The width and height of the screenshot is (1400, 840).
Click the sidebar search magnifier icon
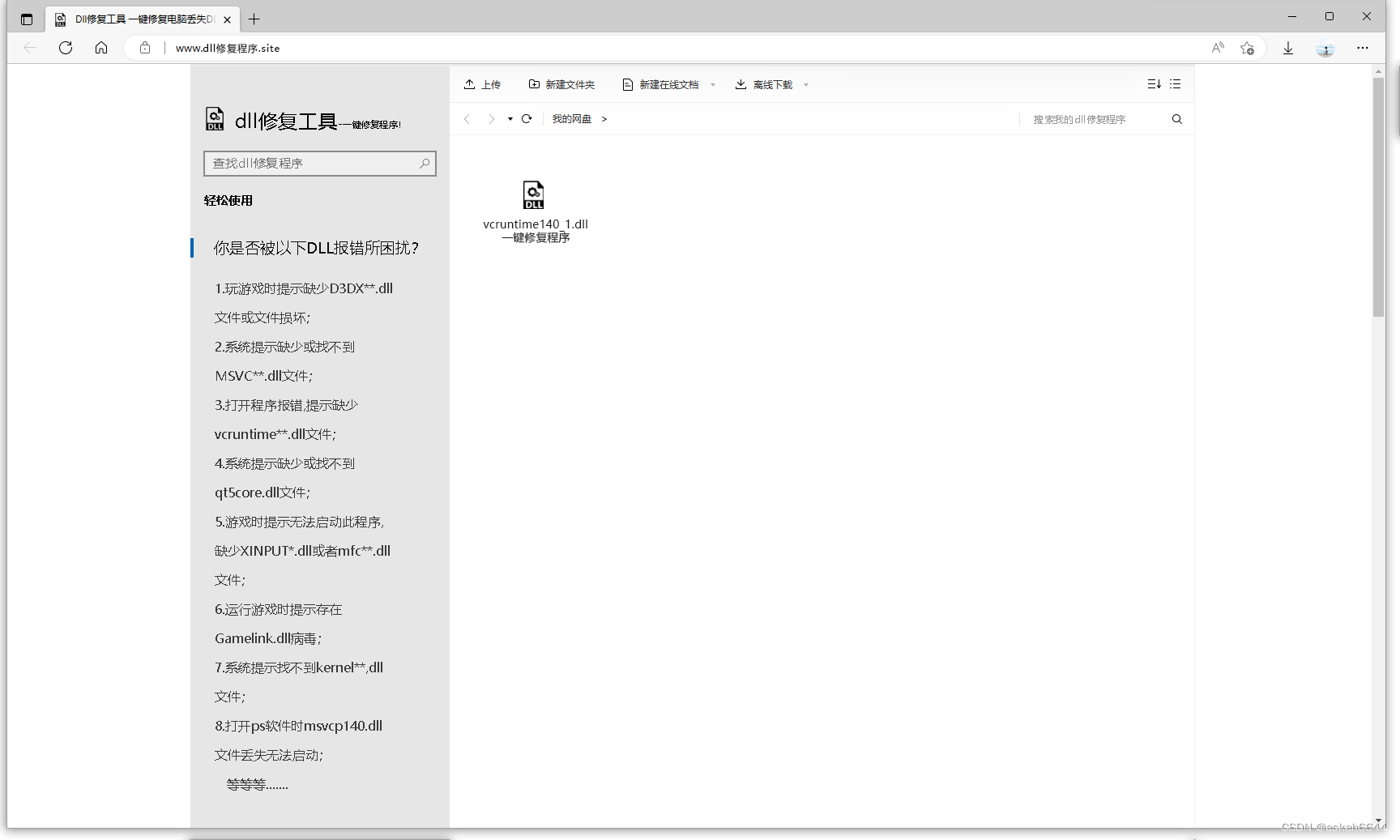point(425,164)
